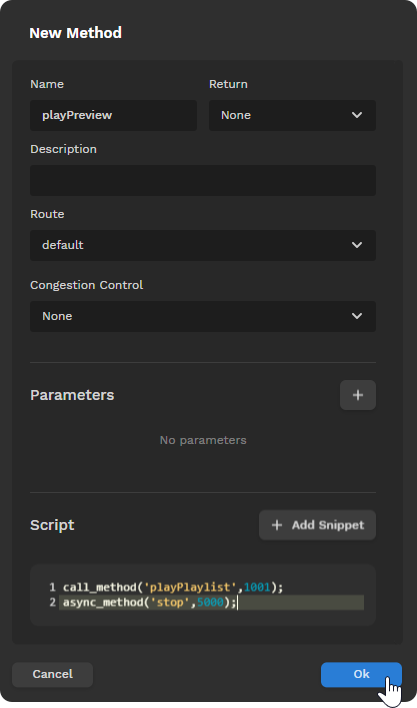The width and height of the screenshot is (417, 708).
Task: Click the Add Snippet button
Action: pos(317,525)
